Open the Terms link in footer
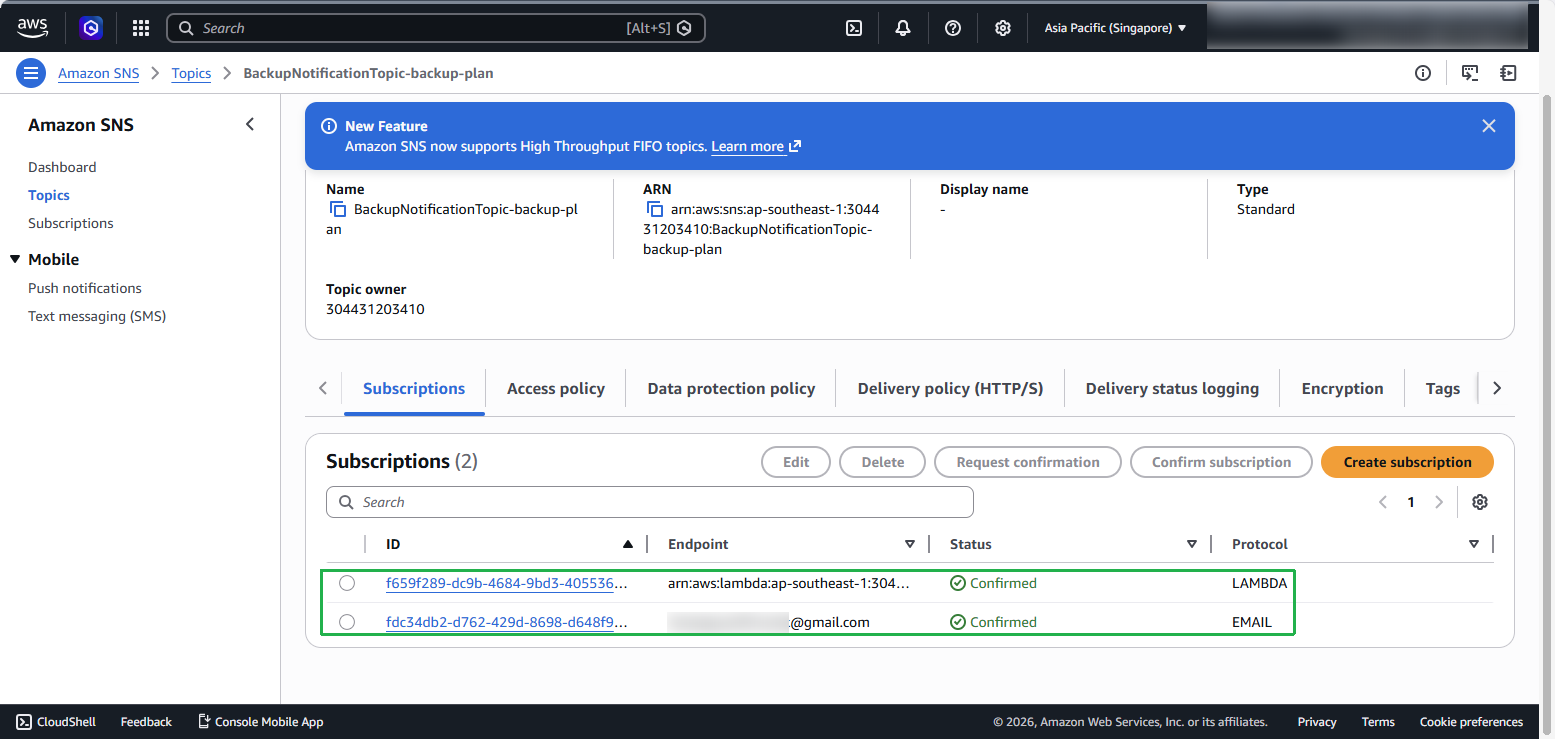 point(1378,722)
